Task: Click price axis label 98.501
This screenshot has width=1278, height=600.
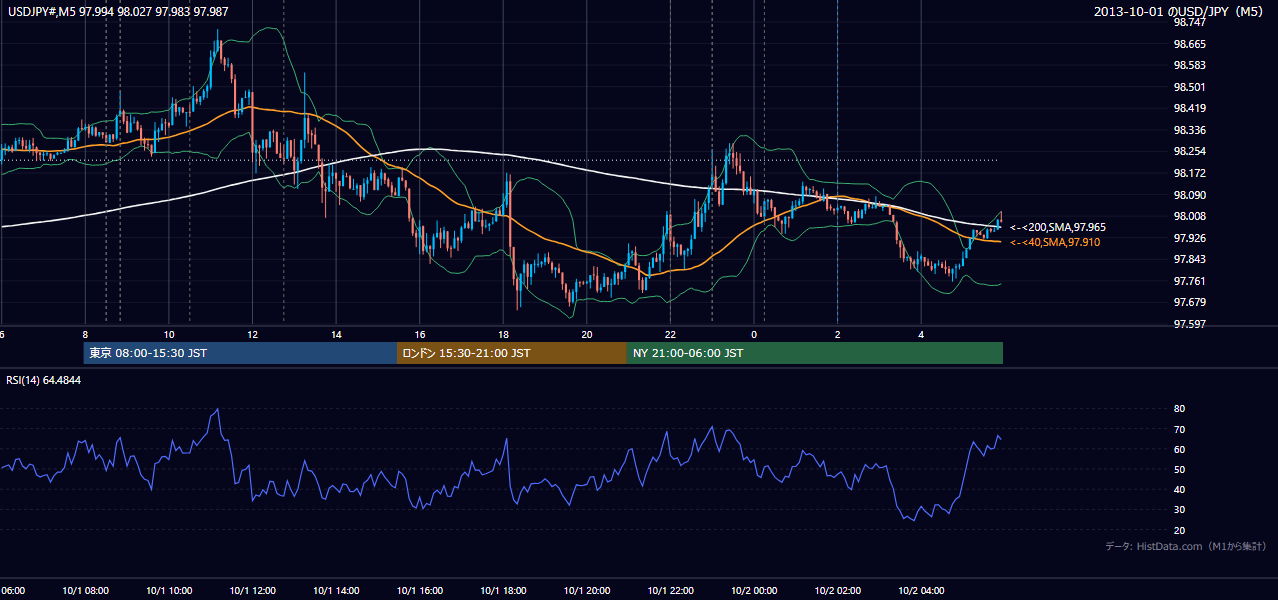Action: (1189, 87)
